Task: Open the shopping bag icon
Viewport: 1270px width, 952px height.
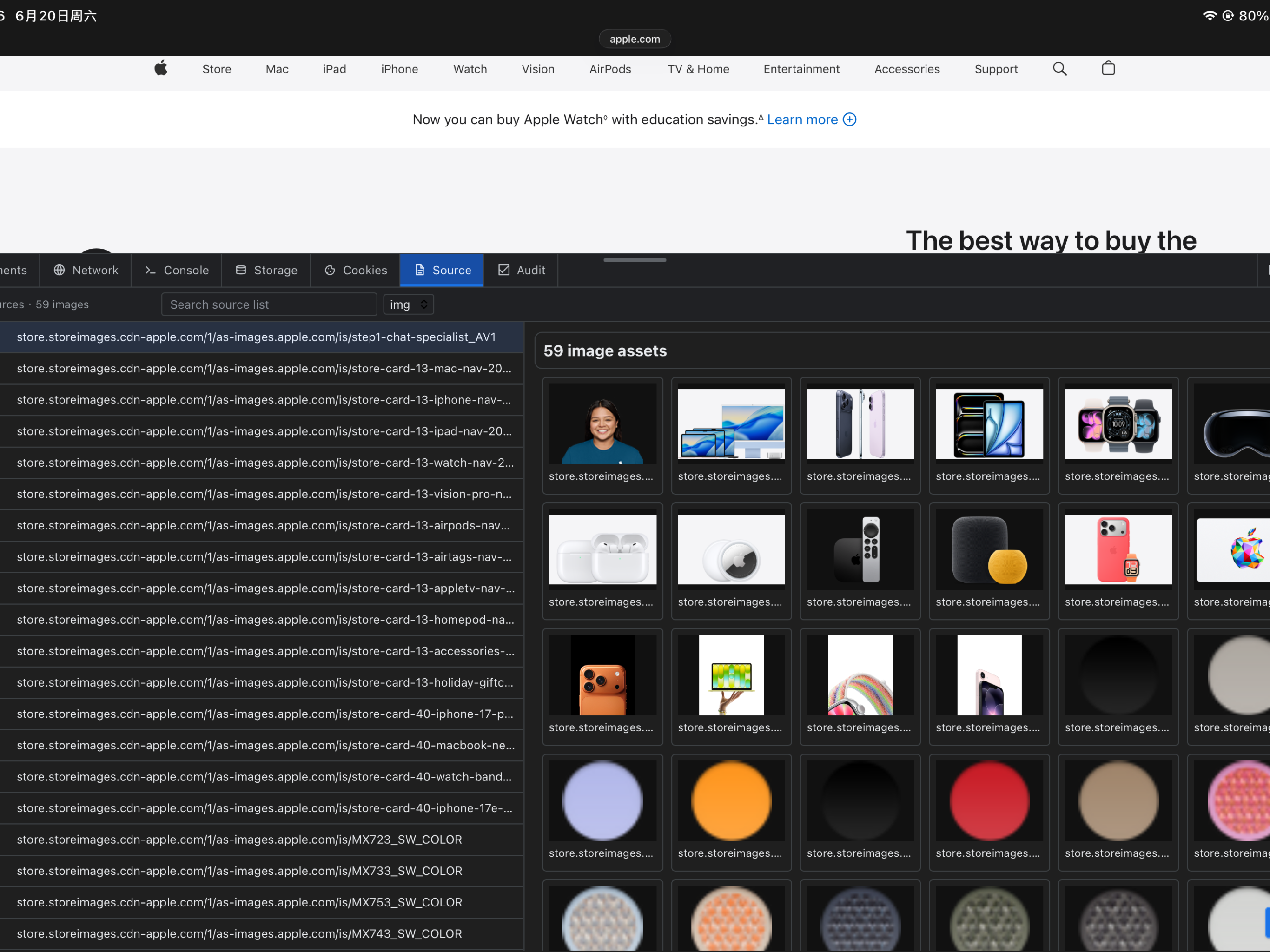Action: (1108, 68)
